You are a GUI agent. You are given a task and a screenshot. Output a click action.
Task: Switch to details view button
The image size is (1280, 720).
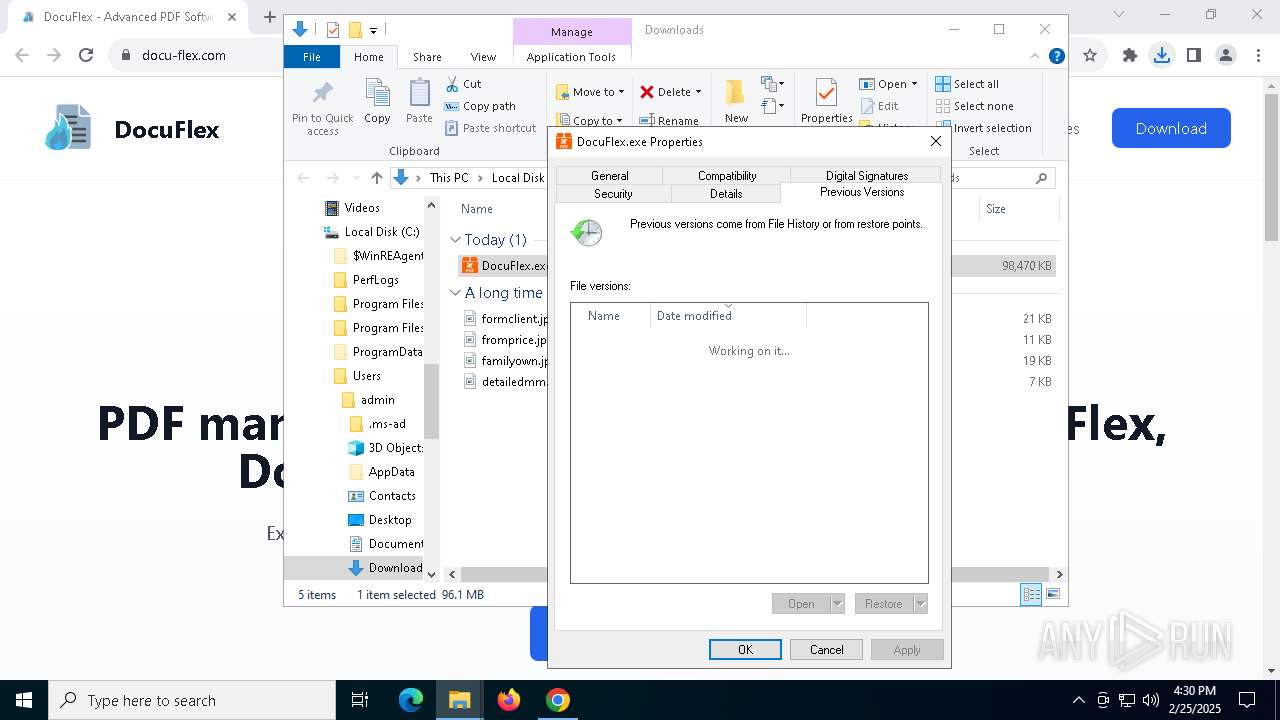tap(1031, 595)
